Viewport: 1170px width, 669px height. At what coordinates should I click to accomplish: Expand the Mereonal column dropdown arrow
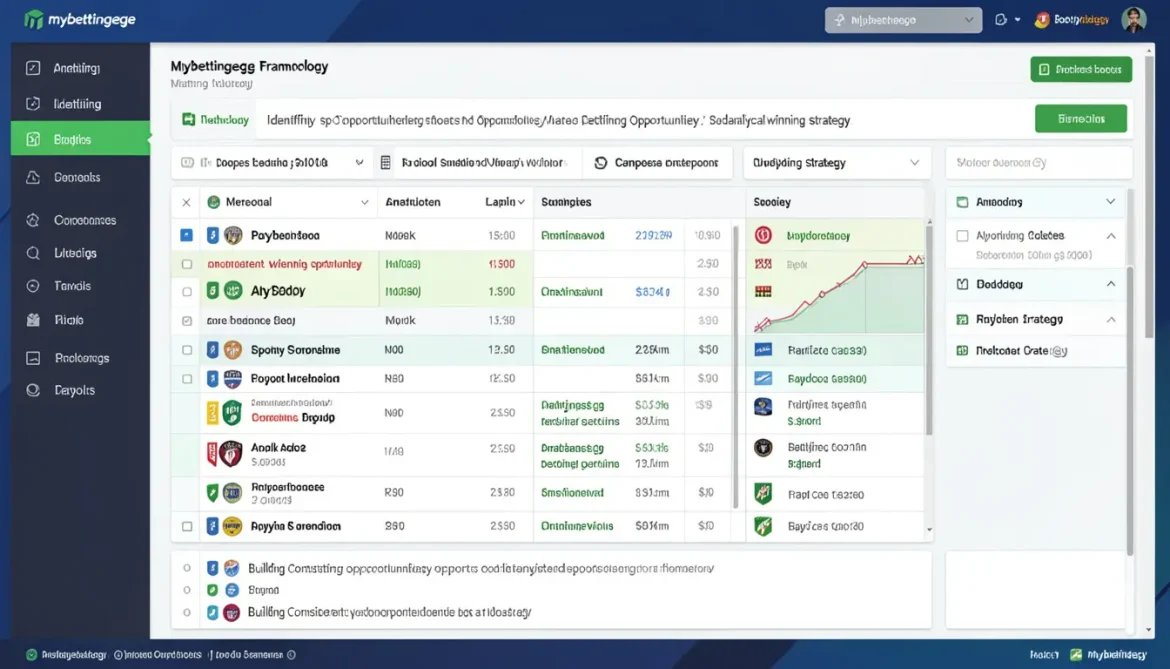coord(364,202)
